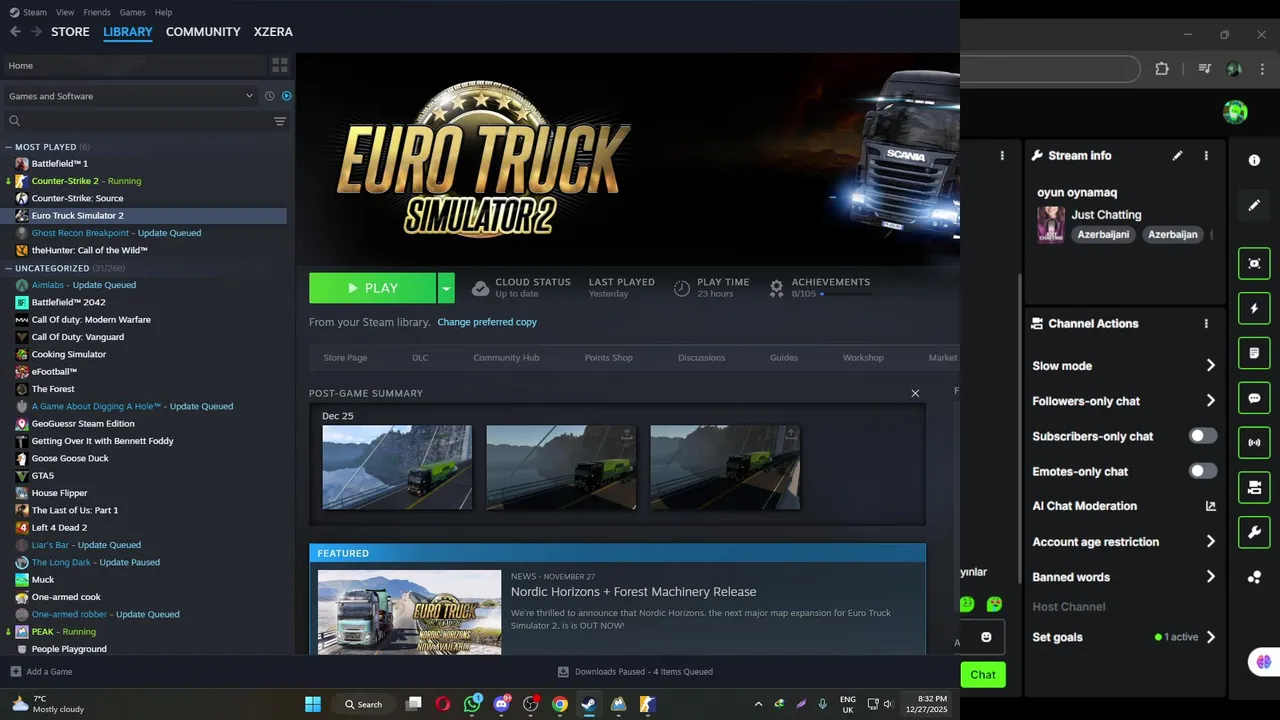The image size is (1280, 720).
Task: Open the Friends menu
Action: 97,12
